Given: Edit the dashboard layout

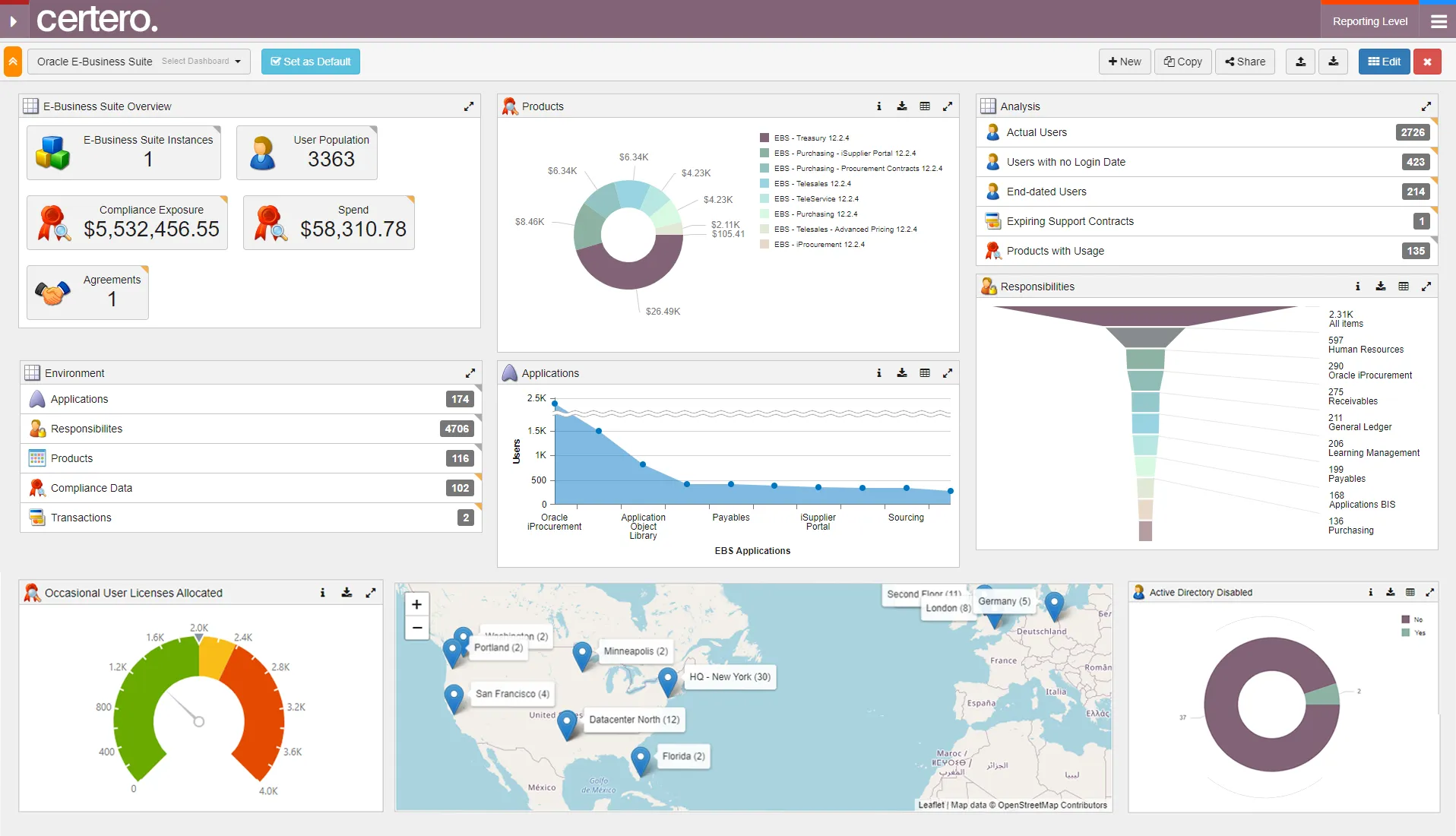Looking at the screenshot, I should point(1385,62).
